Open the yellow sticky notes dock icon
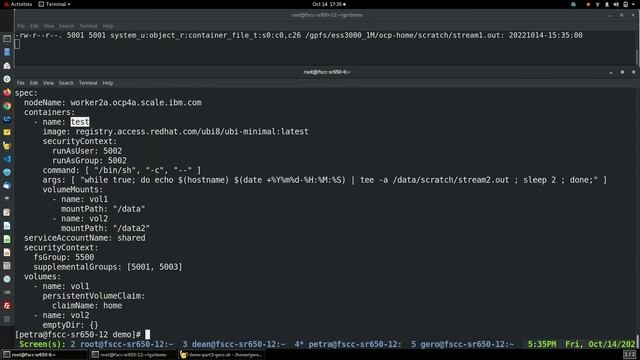 click(7, 132)
